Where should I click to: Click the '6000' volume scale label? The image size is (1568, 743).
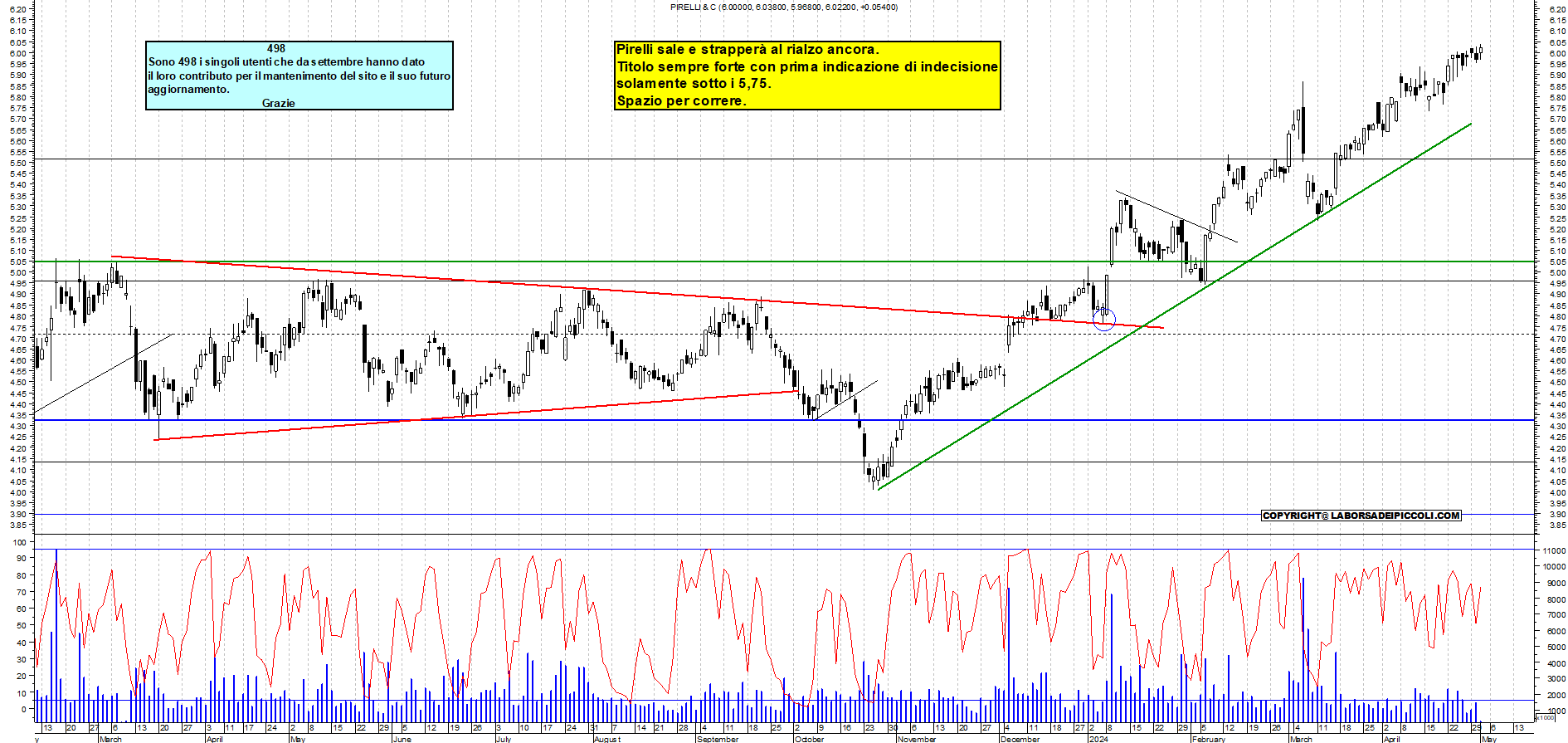[x=1556, y=632]
